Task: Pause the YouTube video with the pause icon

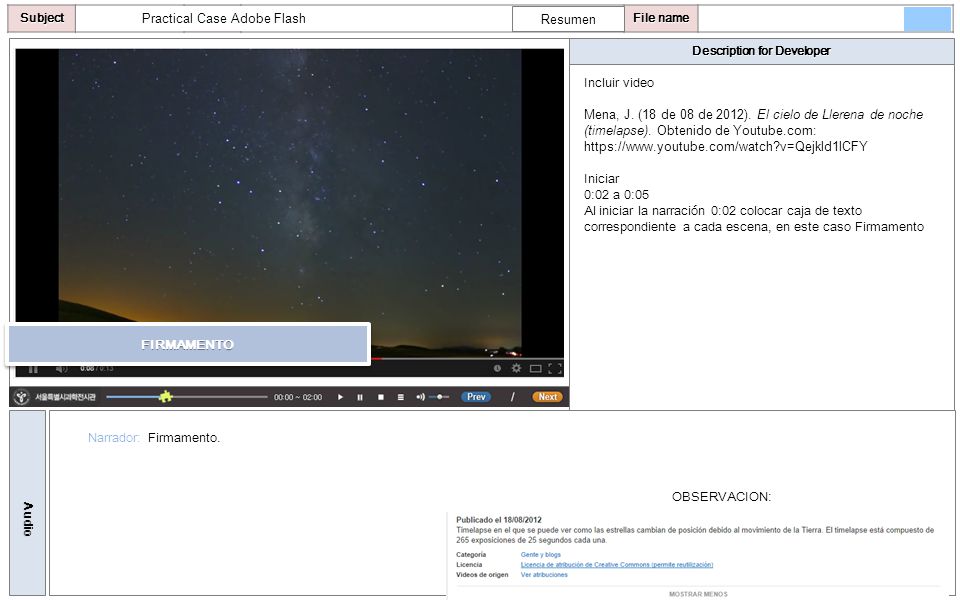Action: (33, 369)
